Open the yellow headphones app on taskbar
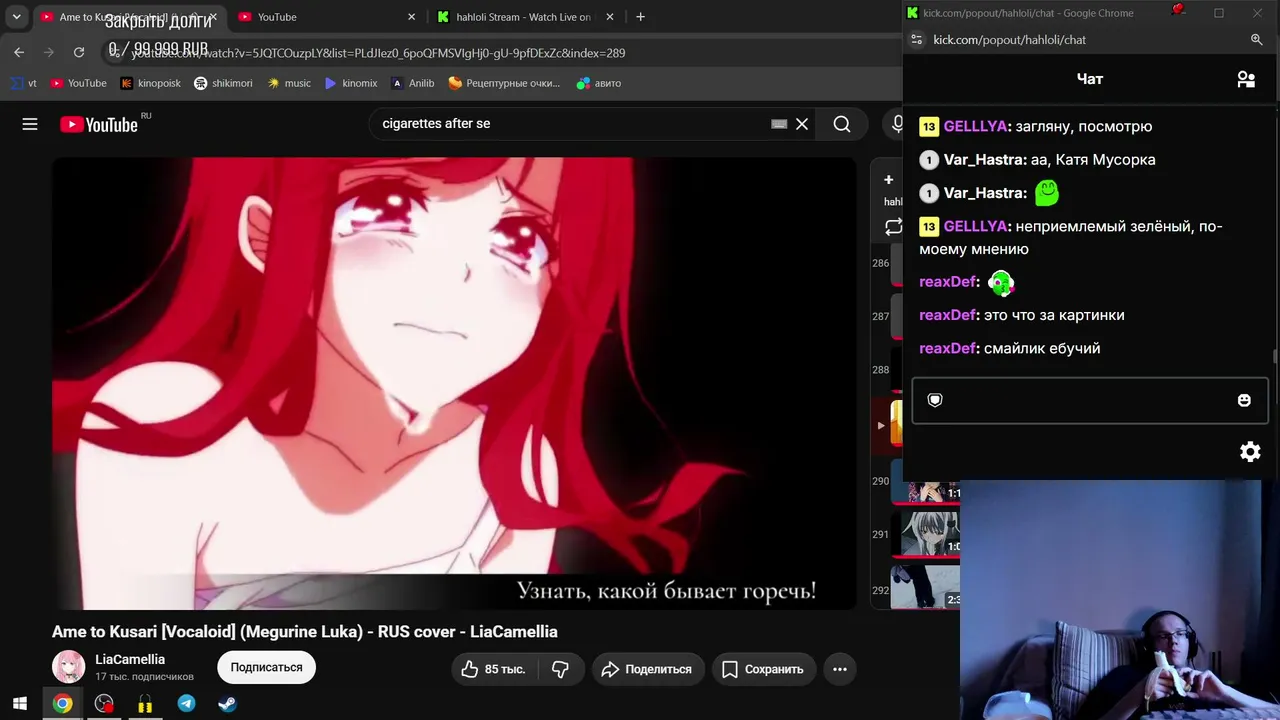Viewport: 1280px width, 720px height. tap(145, 704)
